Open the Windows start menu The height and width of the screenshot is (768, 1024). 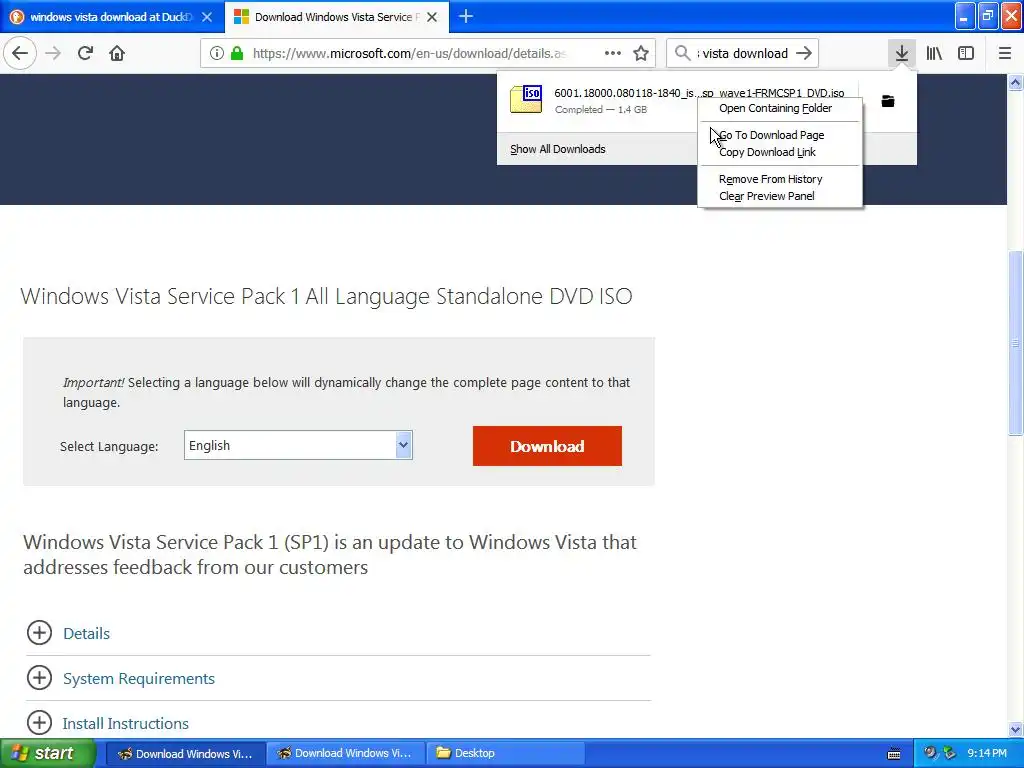coord(48,753)
